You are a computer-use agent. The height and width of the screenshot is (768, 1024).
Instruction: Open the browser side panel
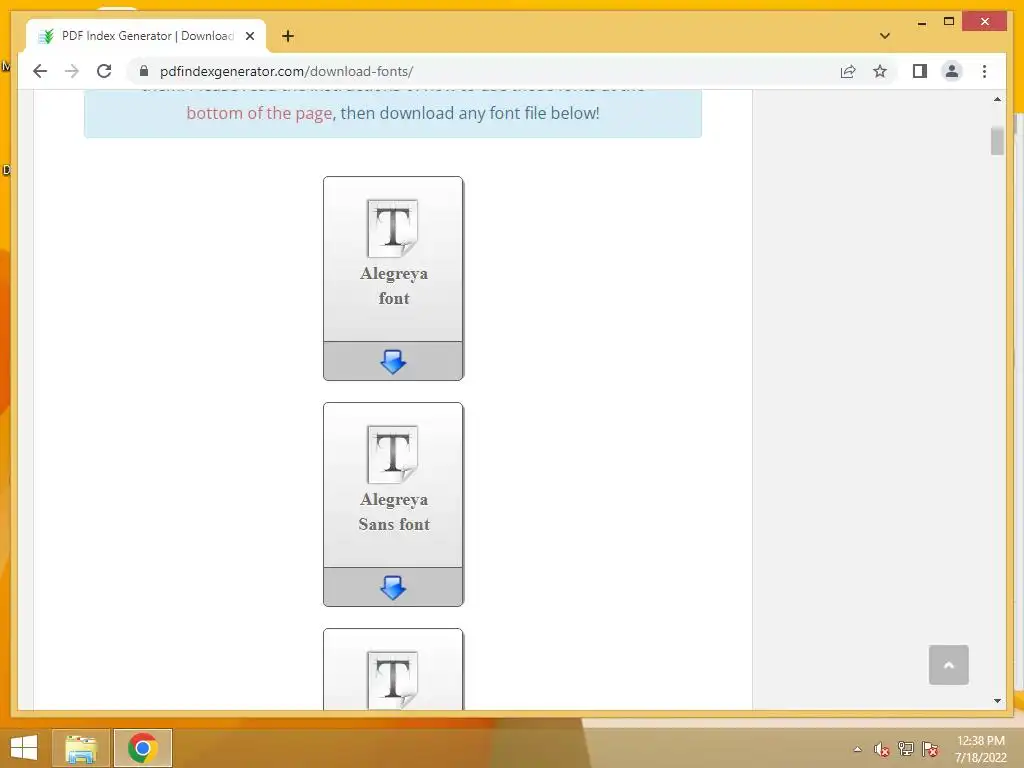point(920,71)
